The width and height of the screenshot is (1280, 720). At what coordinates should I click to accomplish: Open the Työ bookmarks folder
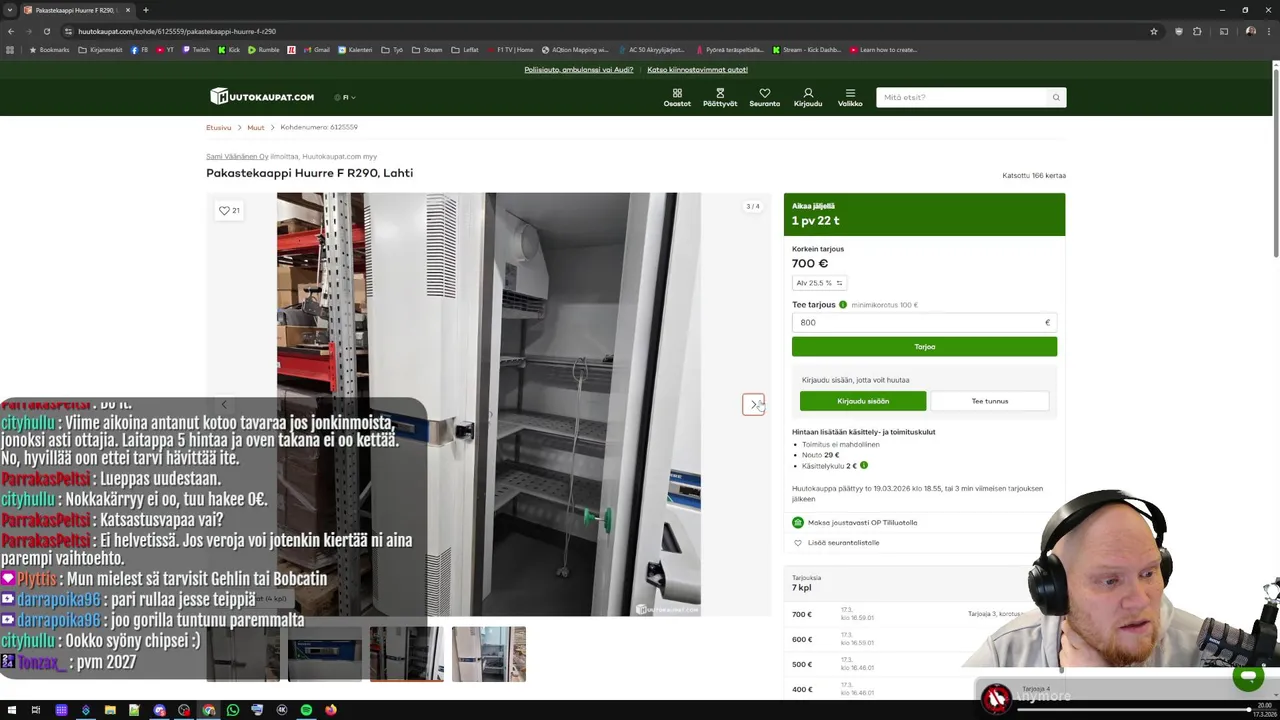coord(392,50)
